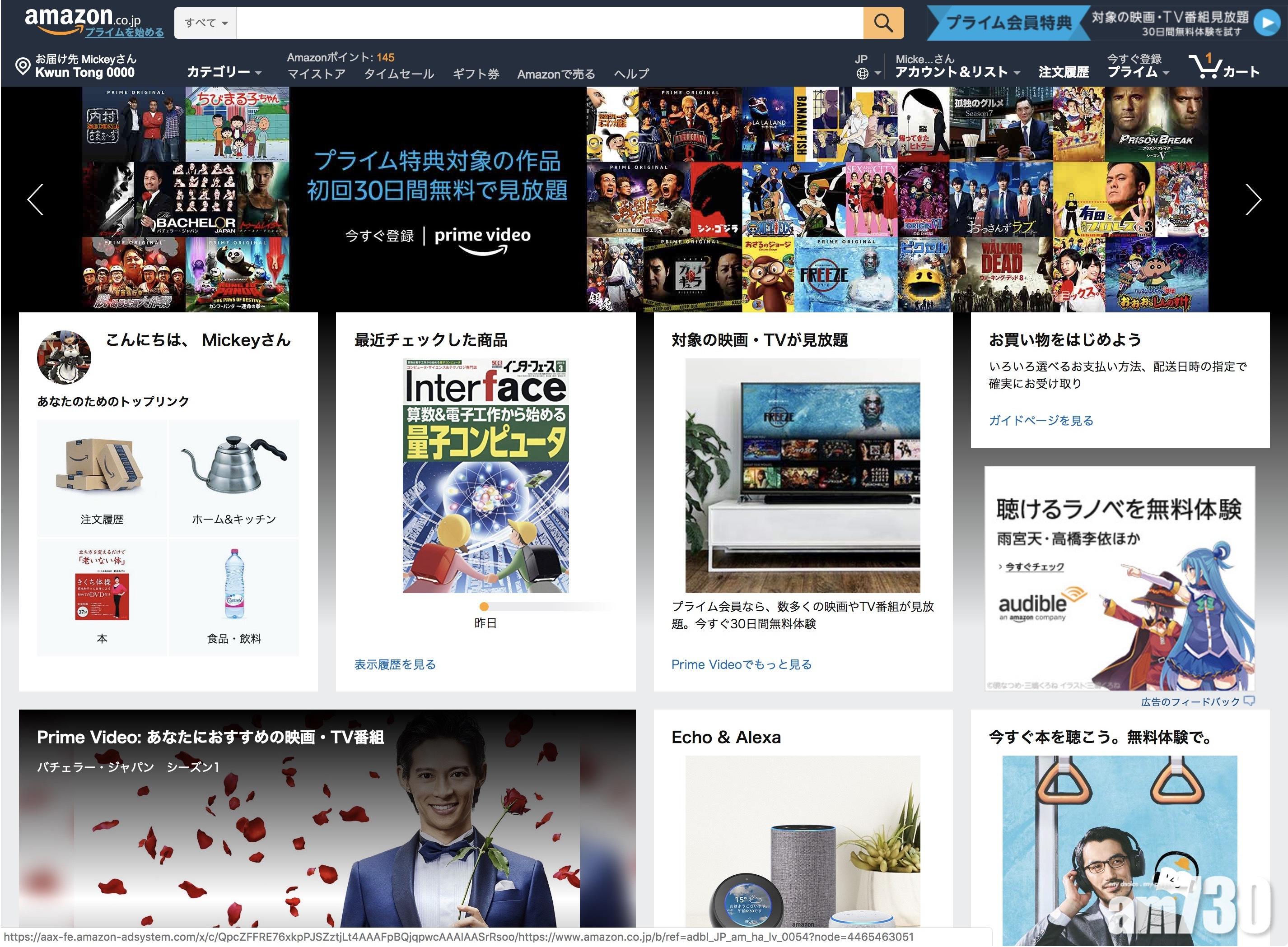Select タイムセール from the navigation bar
This screenshot has height=947, width=1288.
[400, 74]
